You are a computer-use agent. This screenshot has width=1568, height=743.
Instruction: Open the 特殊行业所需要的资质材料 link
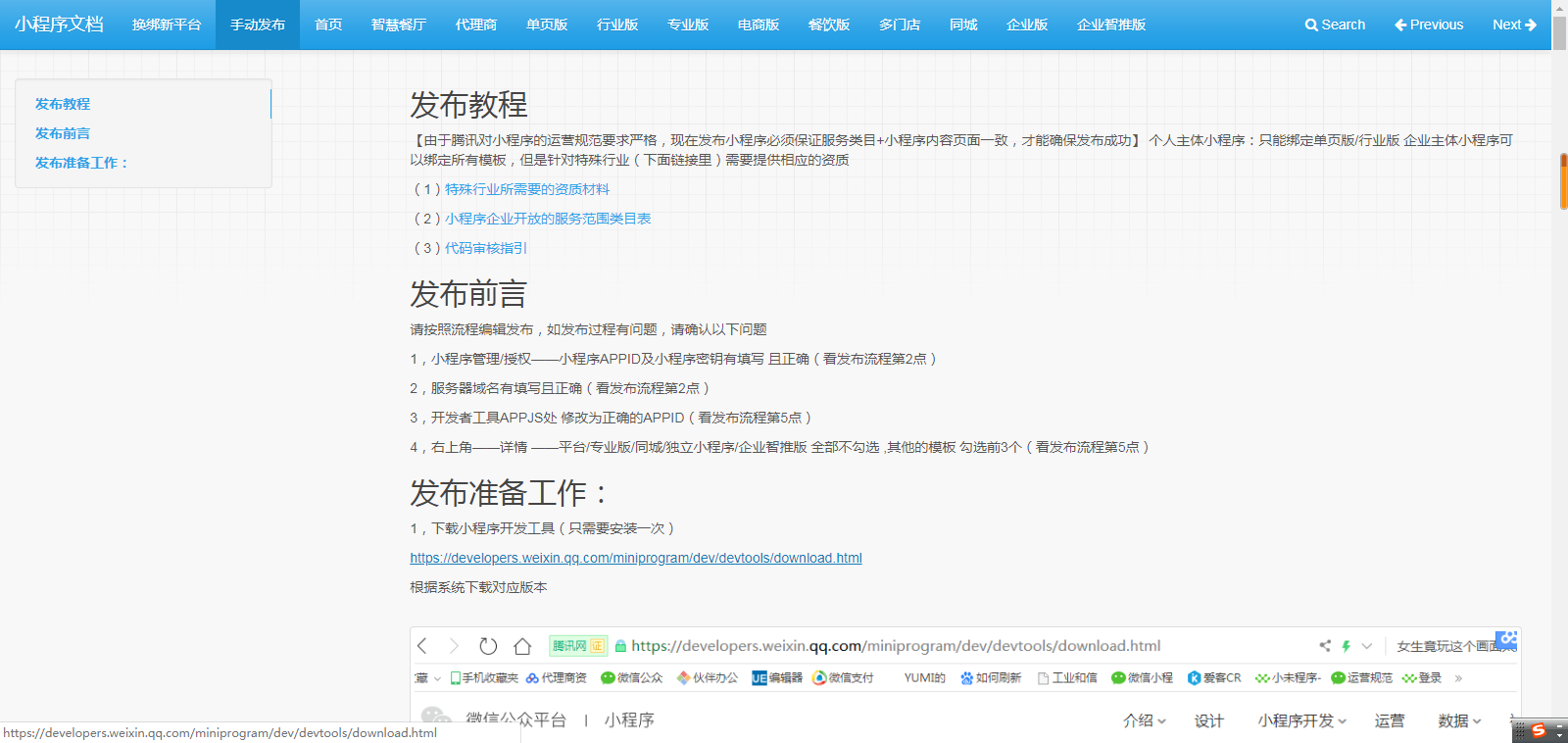(x=527, y=189)
